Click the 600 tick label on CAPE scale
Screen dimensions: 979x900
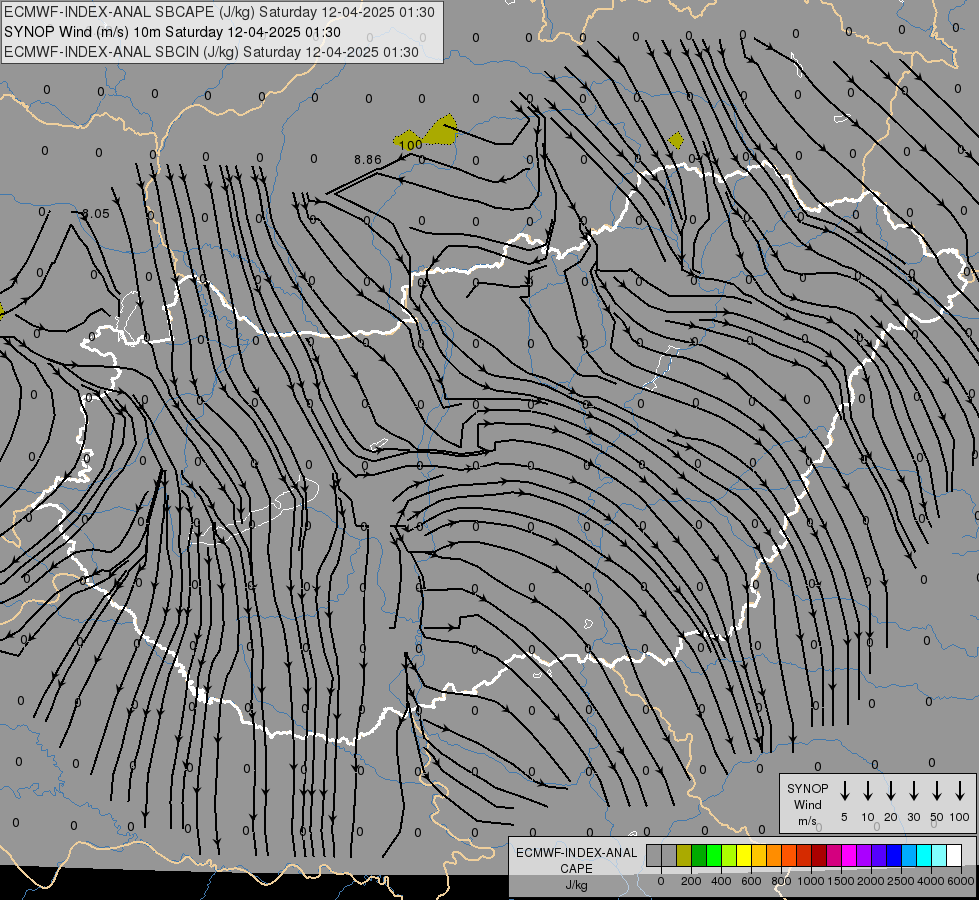click(751, 881)
